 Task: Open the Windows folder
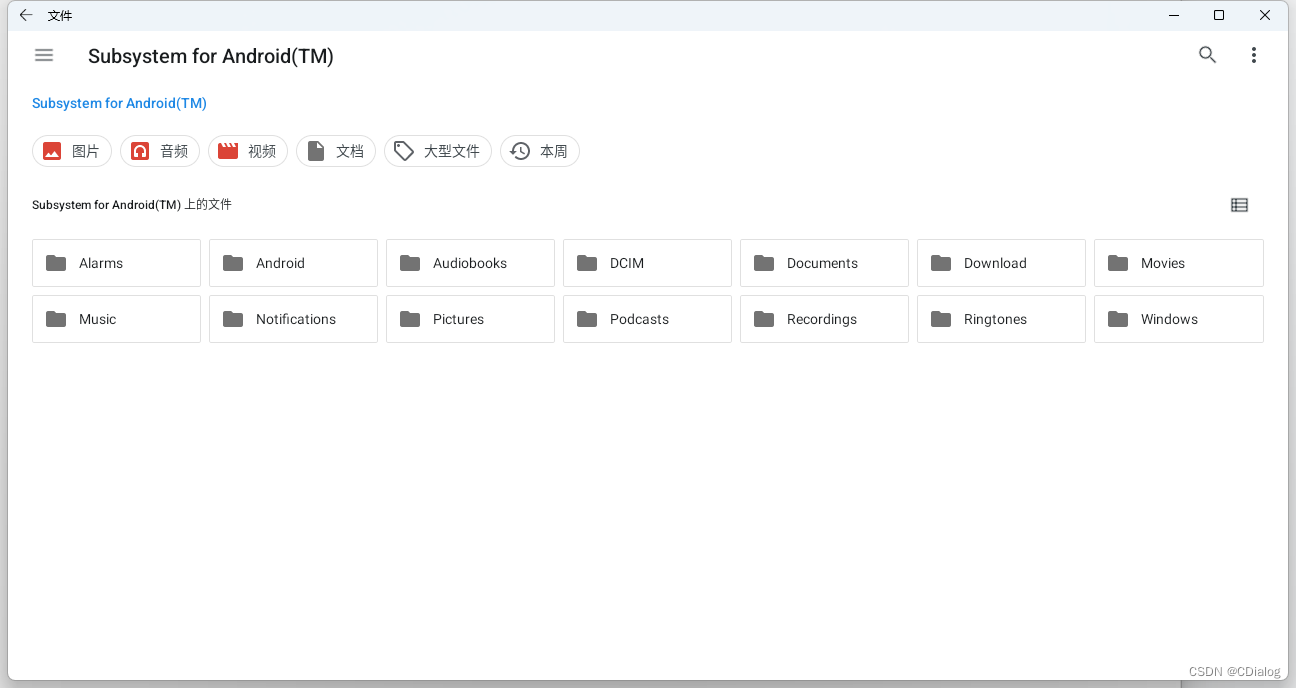click(x=1179, y=319)
